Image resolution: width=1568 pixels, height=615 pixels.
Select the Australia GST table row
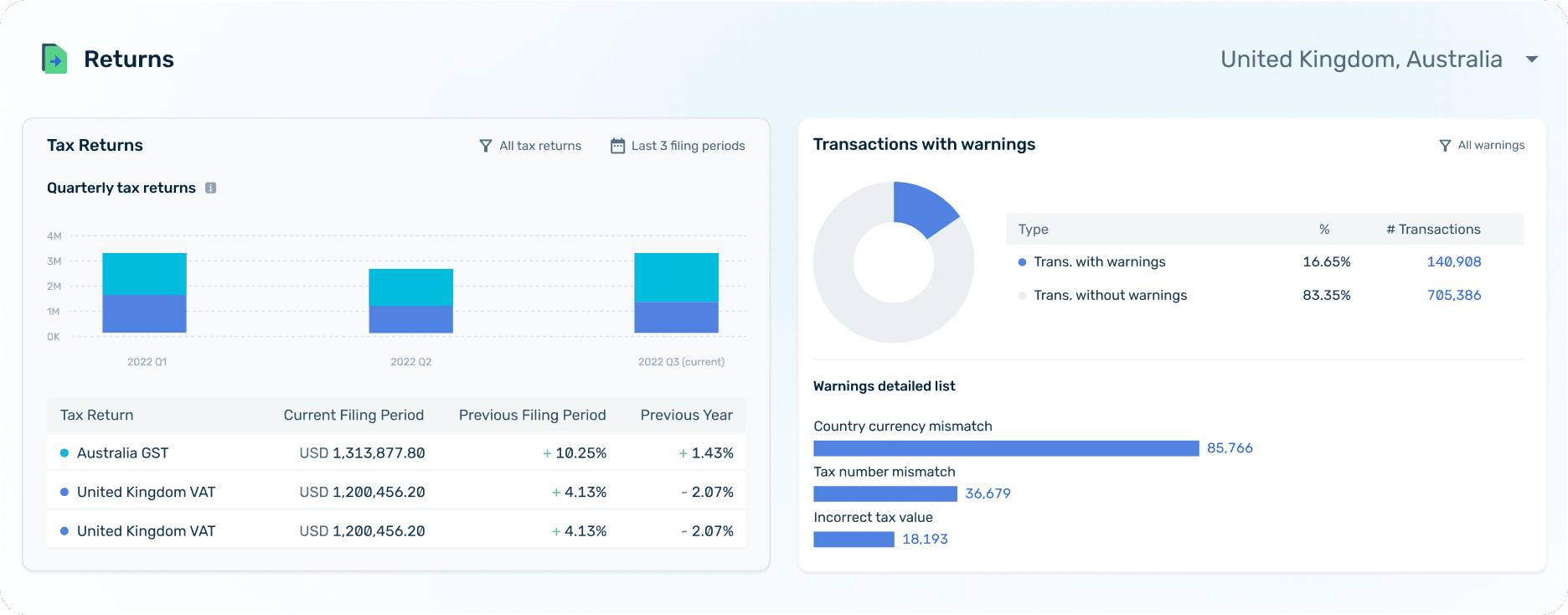click(396, 453)
